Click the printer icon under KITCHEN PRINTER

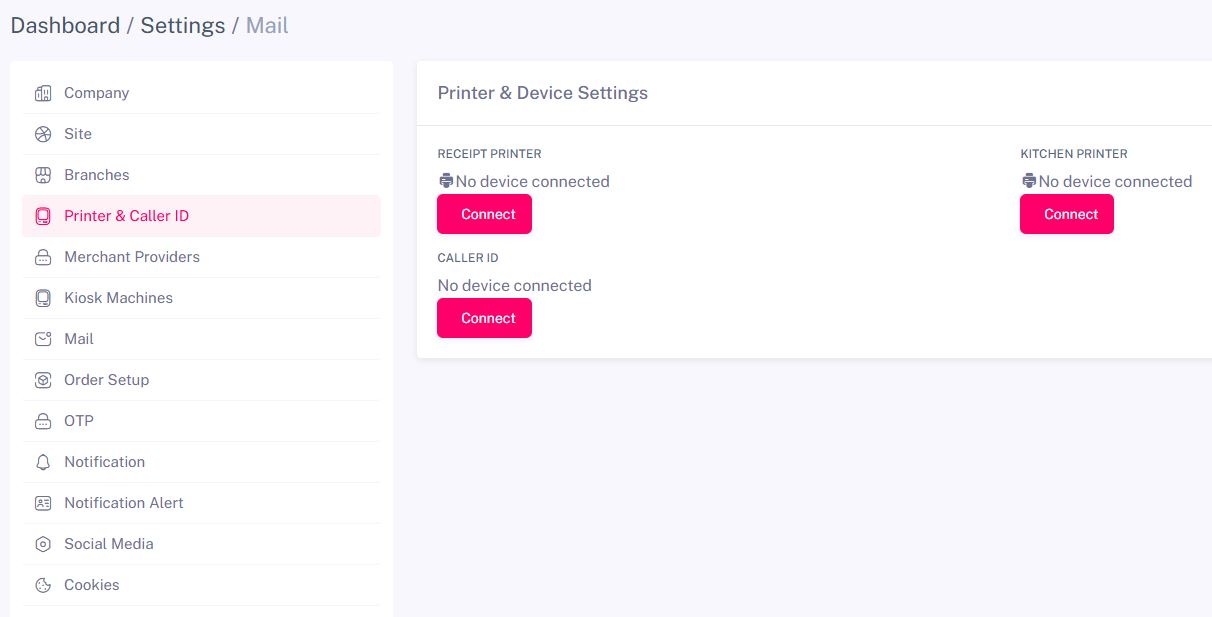(x=1027, y=180)
